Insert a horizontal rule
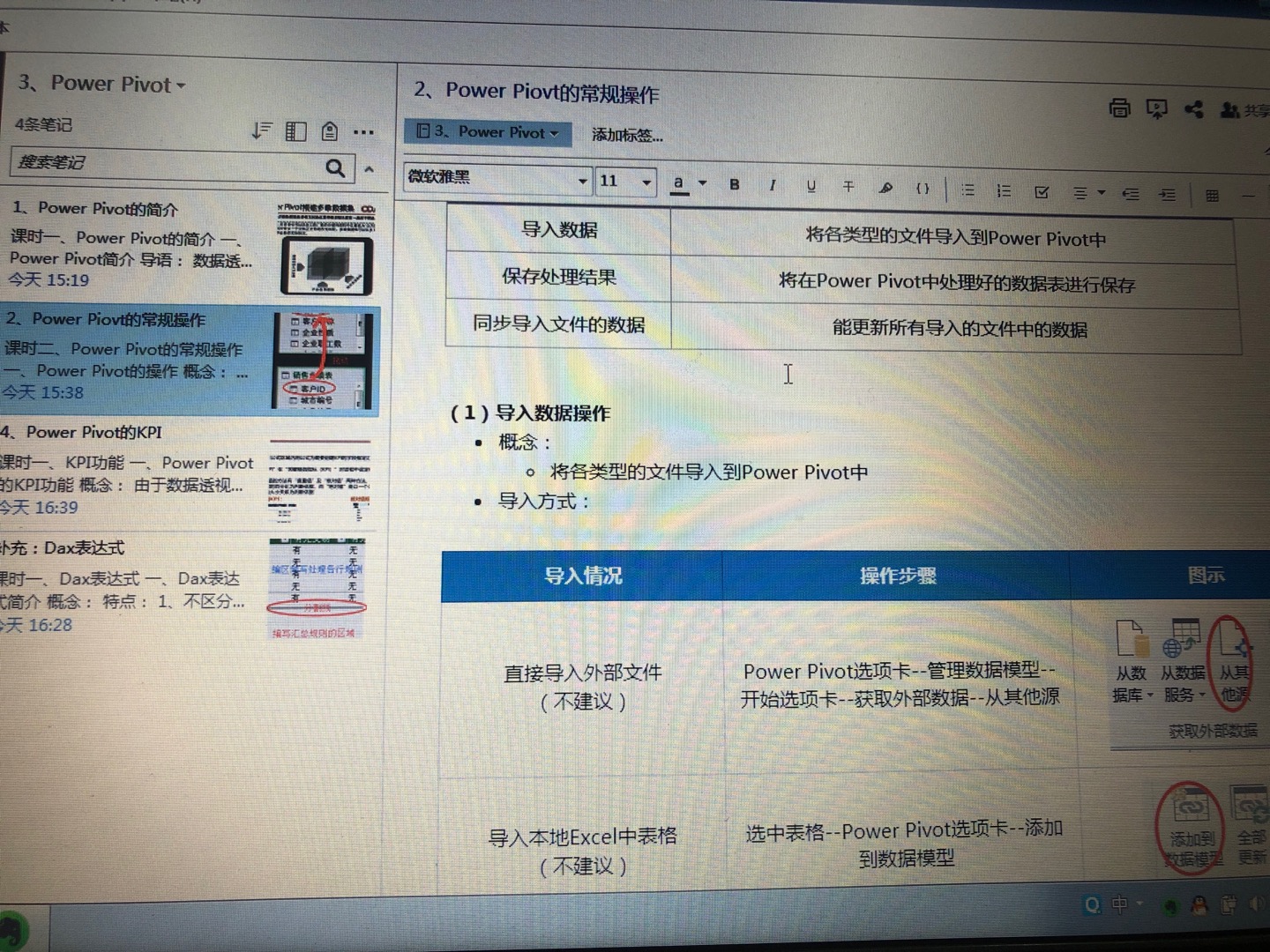The height and width of the screenshot is (952, 1270). coord(1248,197)
